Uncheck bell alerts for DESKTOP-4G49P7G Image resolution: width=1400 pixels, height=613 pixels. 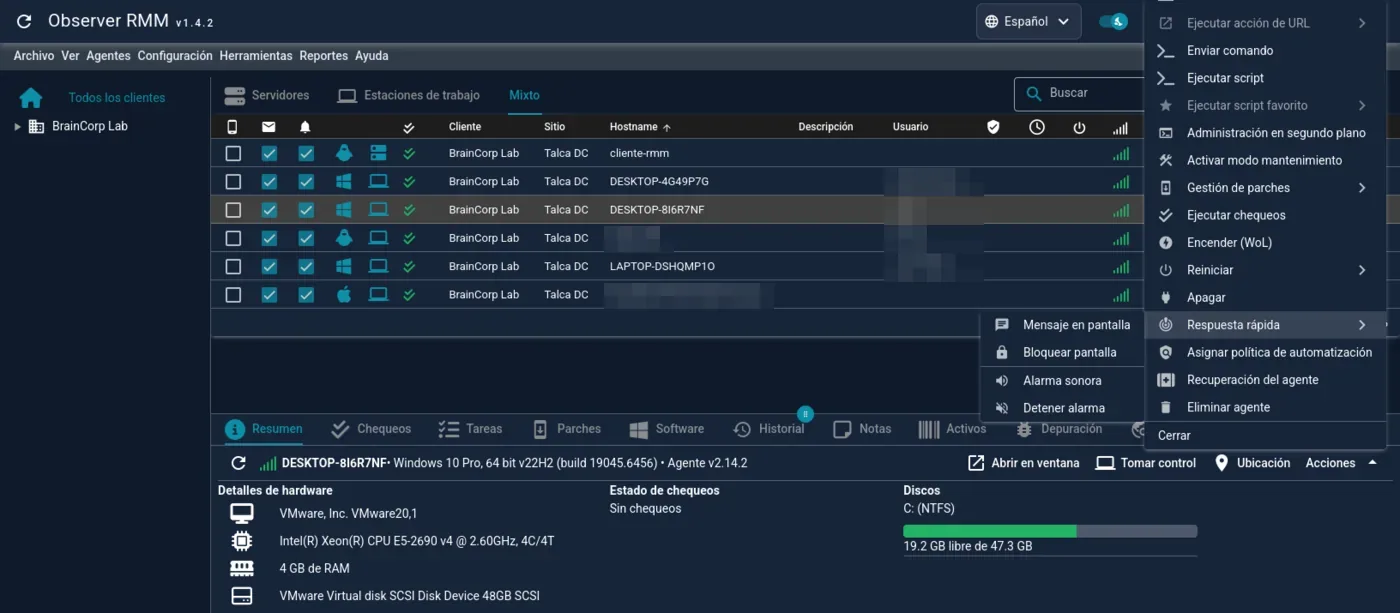(x=306, y=181)
